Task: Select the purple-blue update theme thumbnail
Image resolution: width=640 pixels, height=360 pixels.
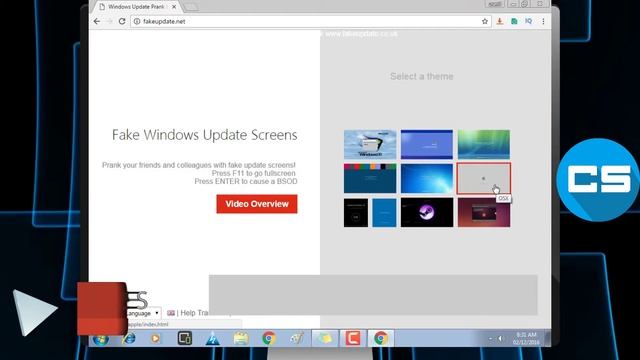Action: pos(427,144)
